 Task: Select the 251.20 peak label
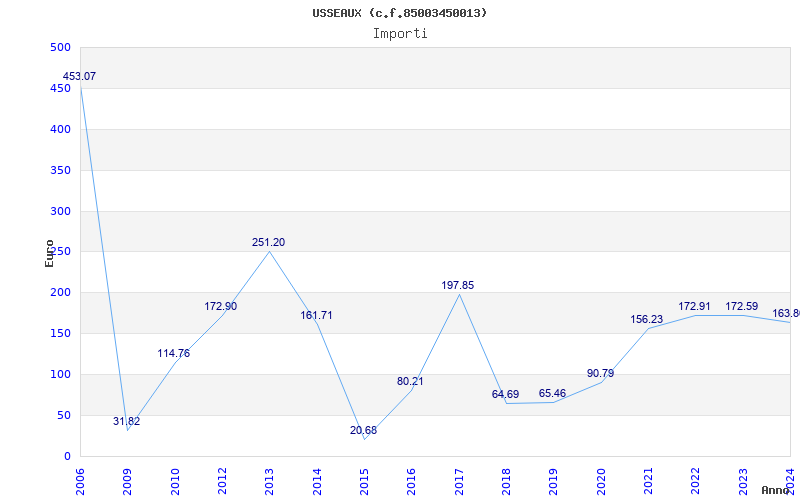pyautogui.click(x=268, y=243)
